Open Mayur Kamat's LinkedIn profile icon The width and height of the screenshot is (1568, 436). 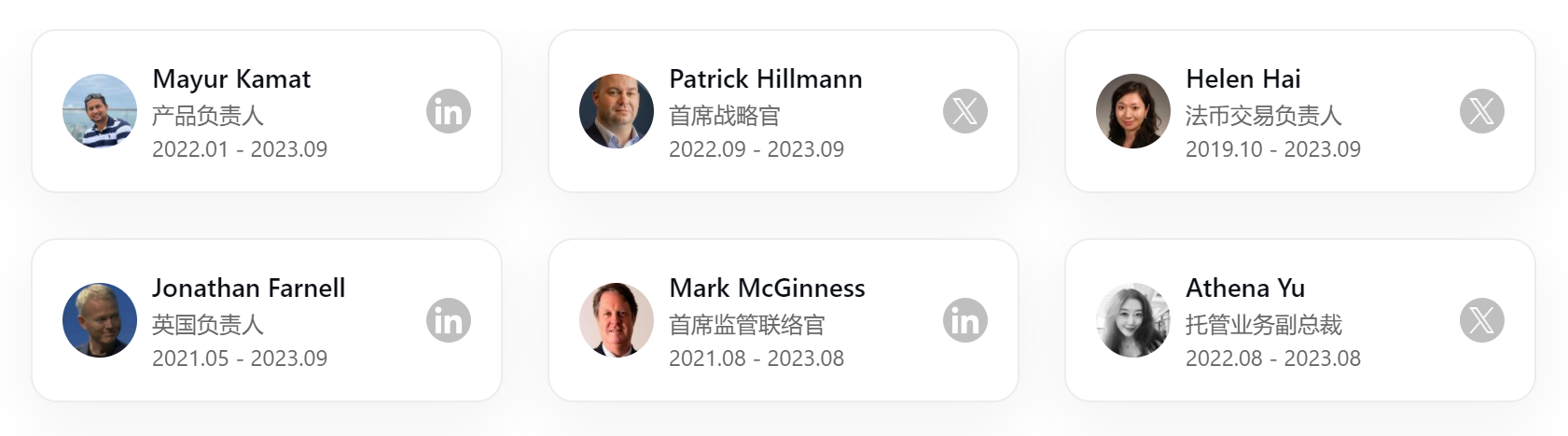point(449,112)
